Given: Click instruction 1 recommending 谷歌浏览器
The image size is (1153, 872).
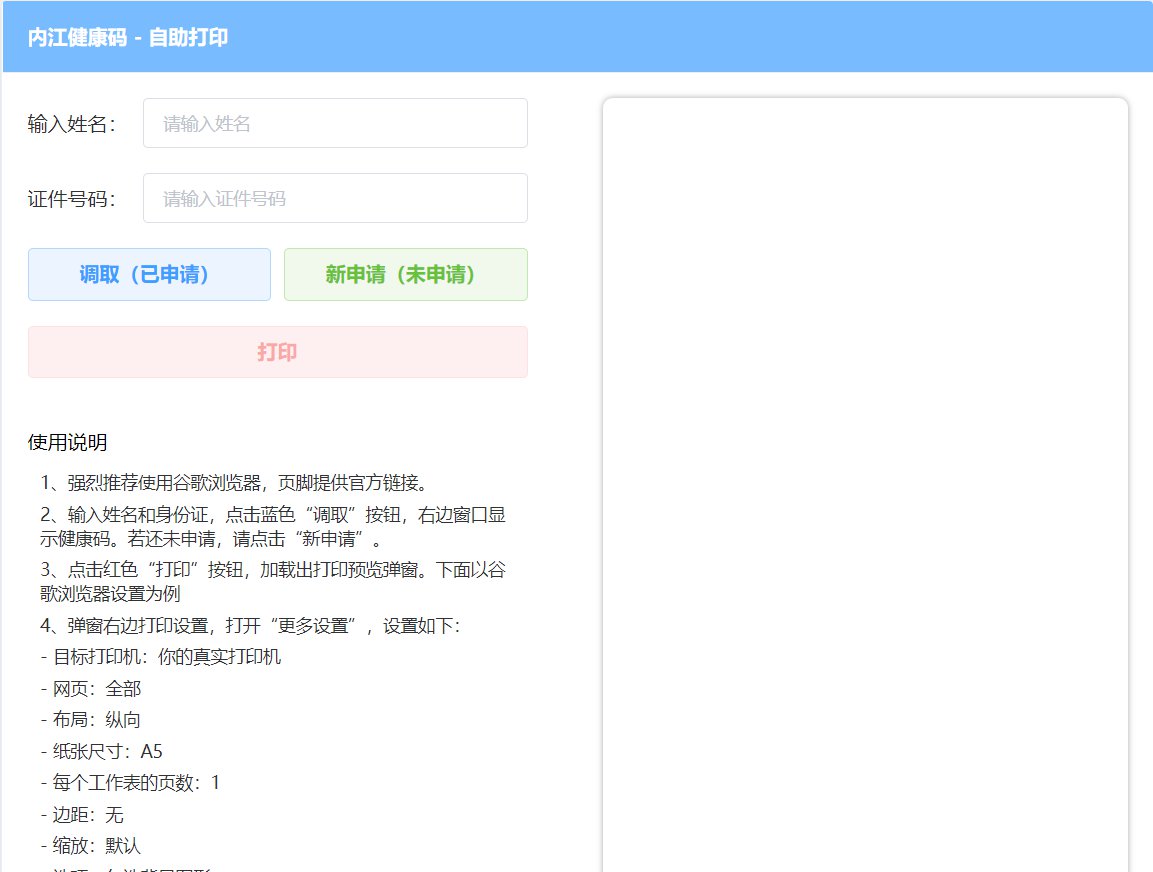Looking at the screenshot, I should (x=235, y=483).
